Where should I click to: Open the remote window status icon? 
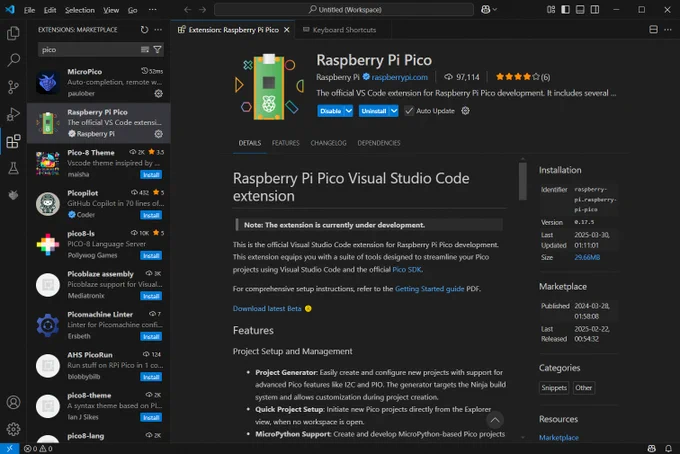pyautogui.click(x=10, y=448)
